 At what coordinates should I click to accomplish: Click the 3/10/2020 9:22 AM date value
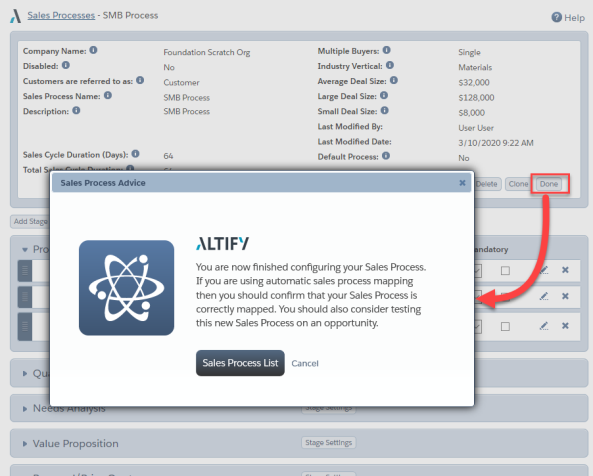(496, 143)
